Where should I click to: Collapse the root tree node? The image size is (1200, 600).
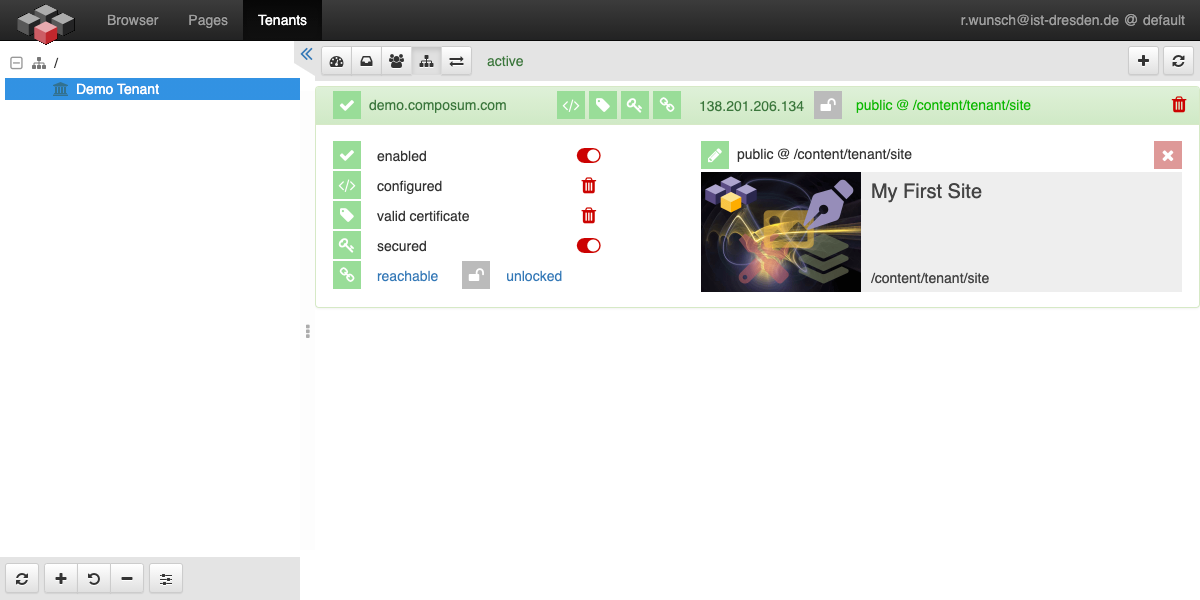[x=16, y=63]
